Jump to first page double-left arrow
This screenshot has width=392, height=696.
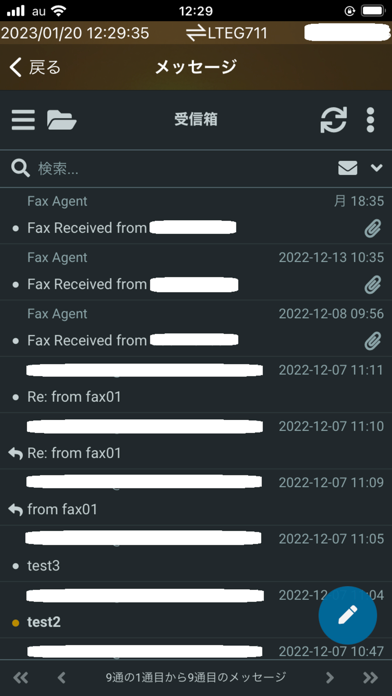(21, 677)
